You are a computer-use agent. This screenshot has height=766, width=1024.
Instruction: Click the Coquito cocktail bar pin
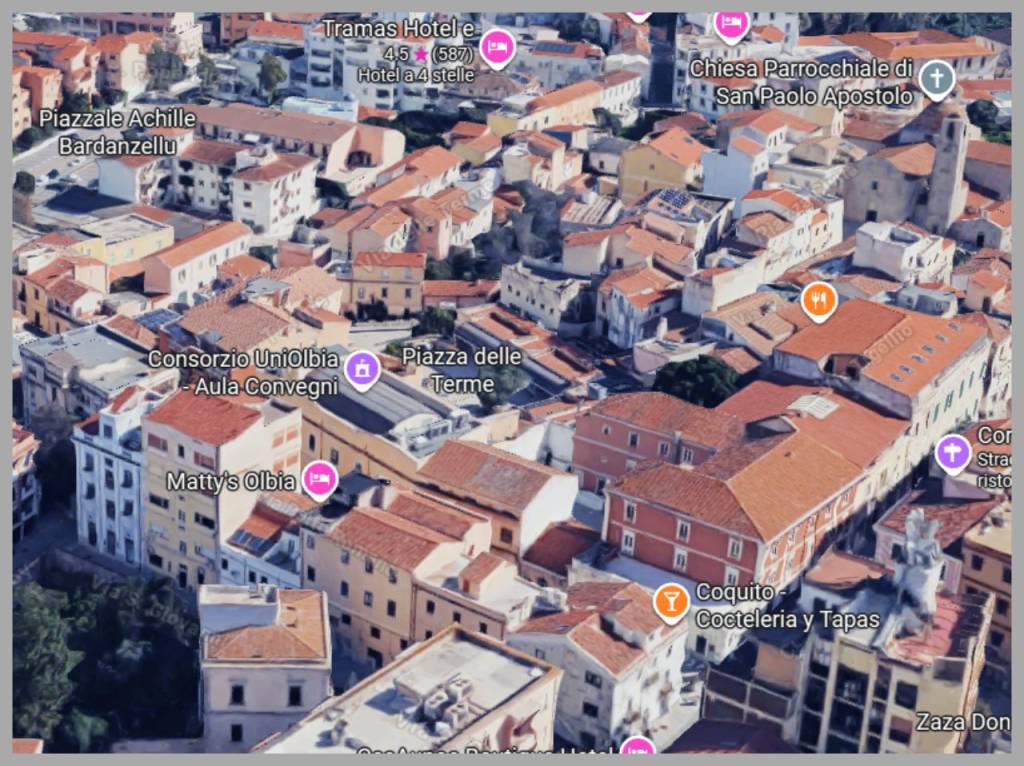click(x=671, y=601)
